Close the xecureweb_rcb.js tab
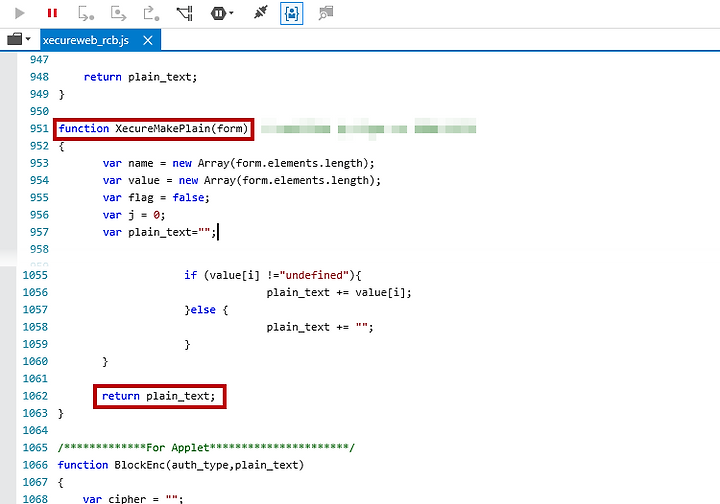 coord(148,40)
